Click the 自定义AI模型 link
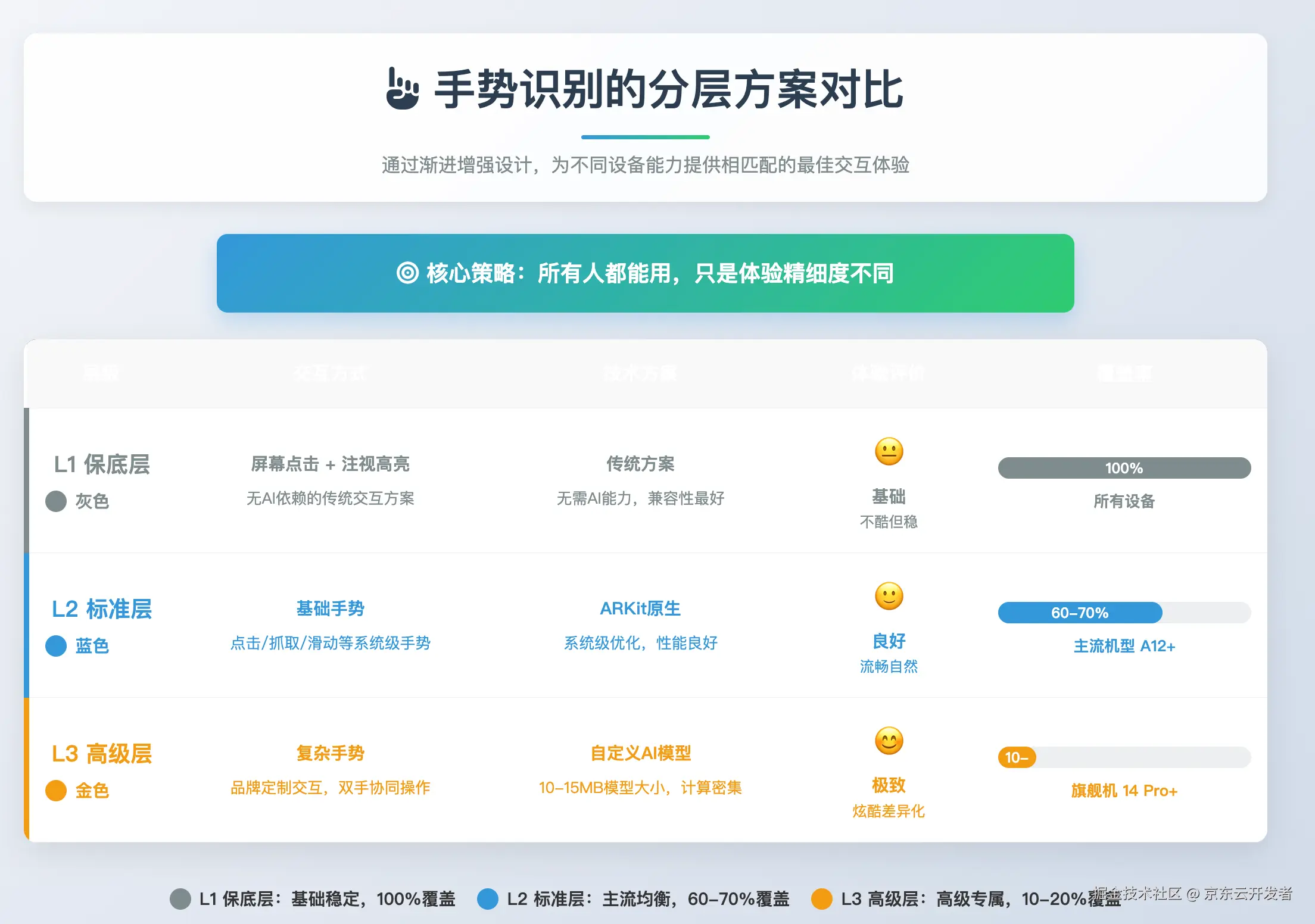Viewport: 1315px width, 924px height. pyautogui.click(x=640, y=753)
